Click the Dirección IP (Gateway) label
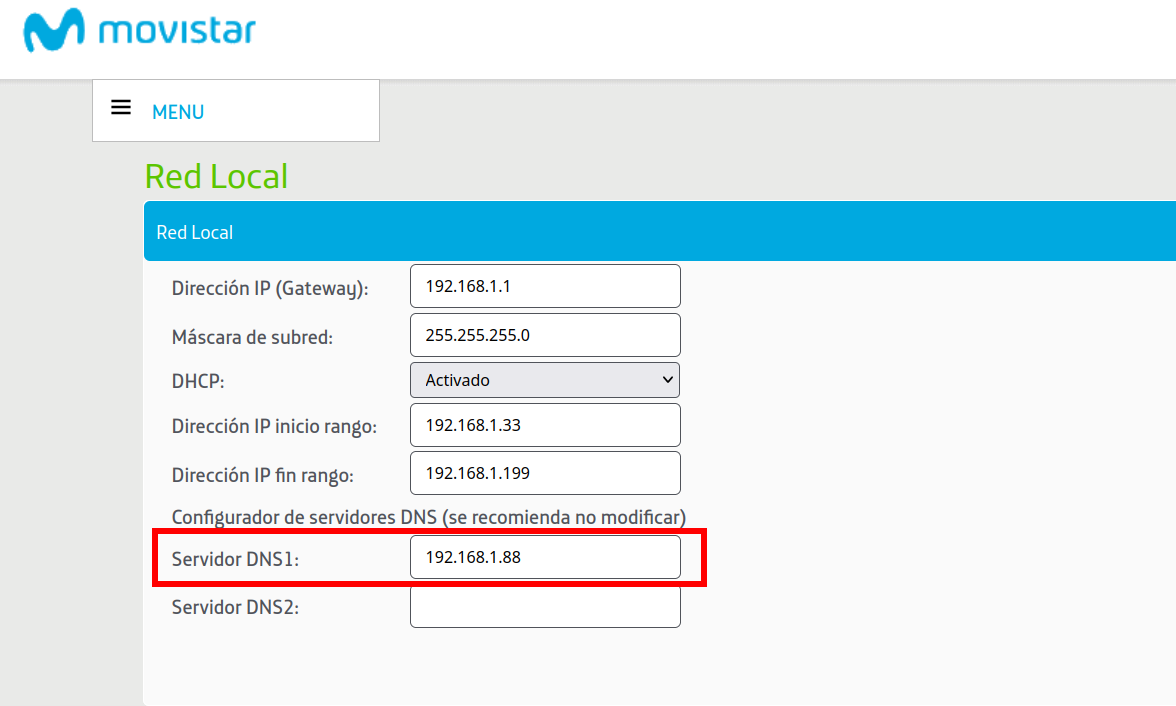Screen dimensions: 1176x706 click(270, 289)
